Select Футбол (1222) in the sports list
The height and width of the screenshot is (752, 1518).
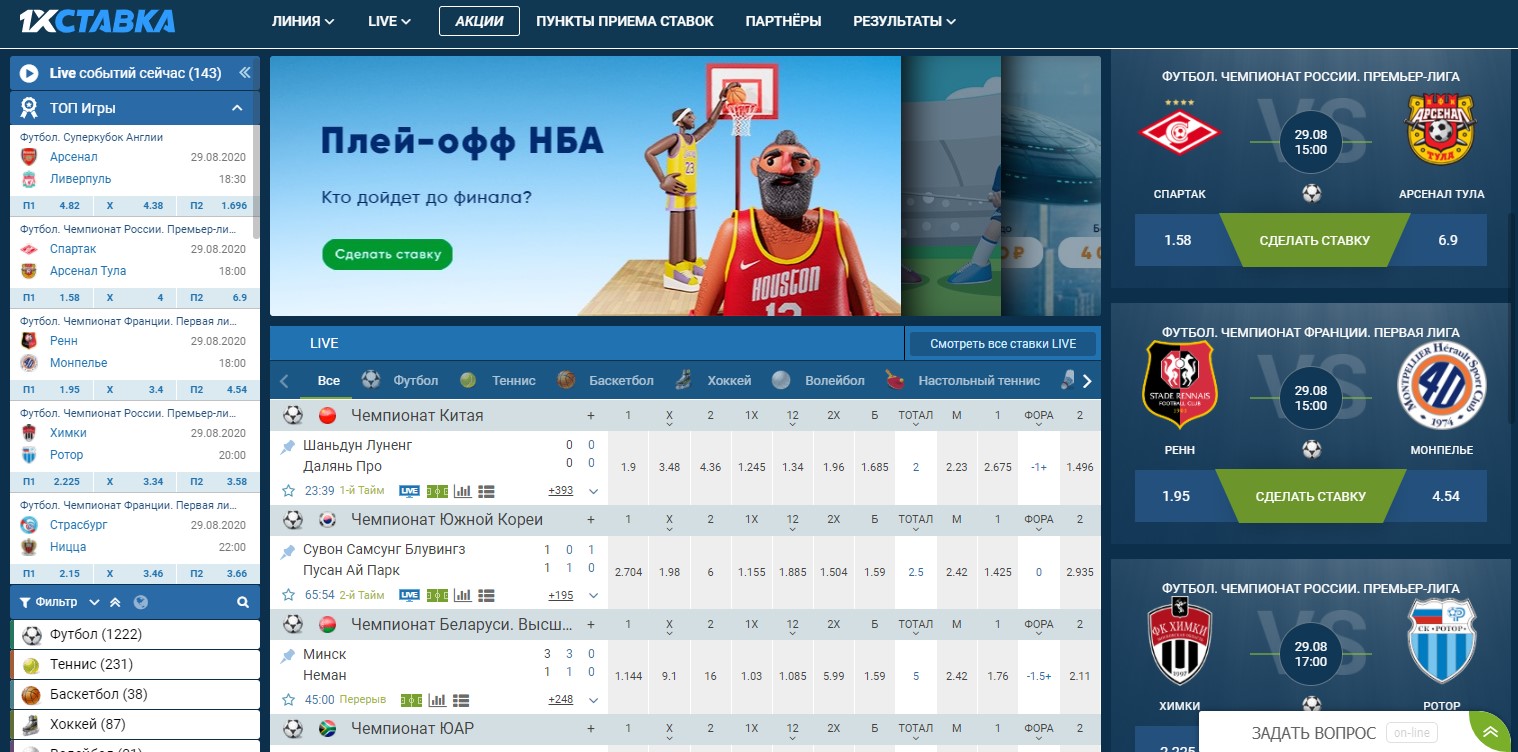135,635
